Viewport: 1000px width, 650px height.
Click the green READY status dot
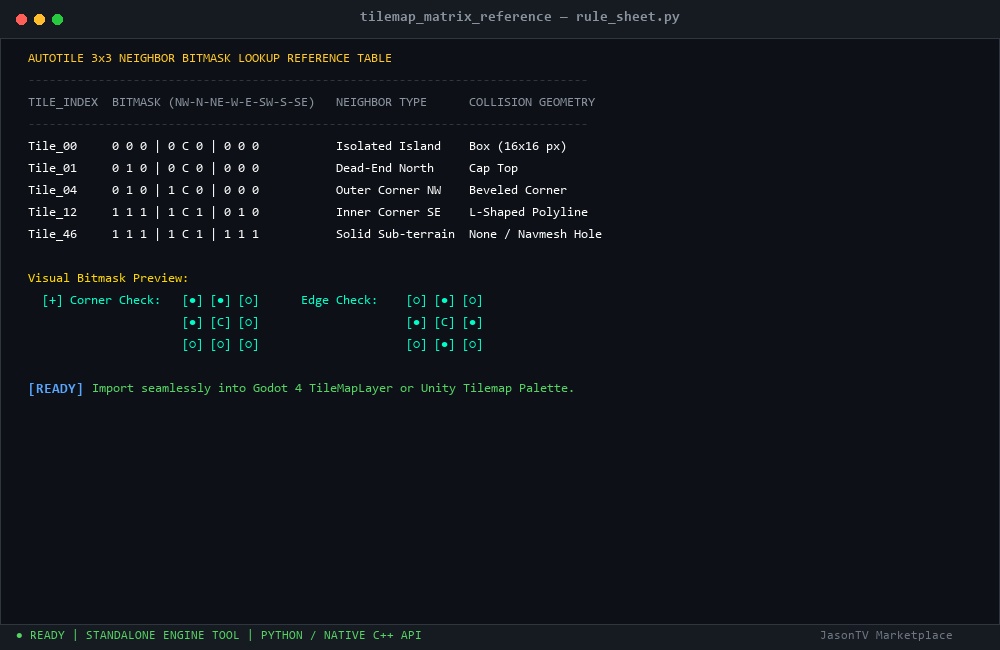click(19, 635)
